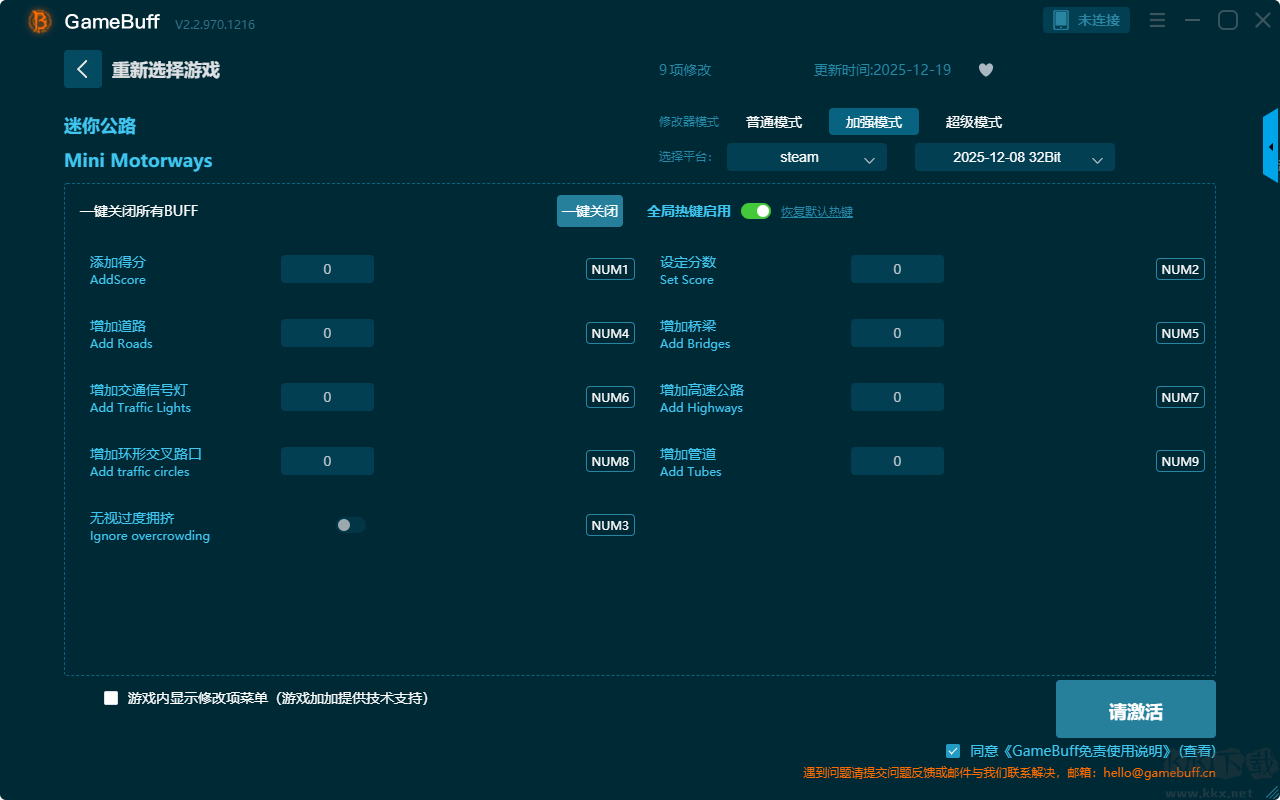The image size is (1280, 800).
Task: Open the hamburger menu in title bar
Action: (x=1157, y=21)
